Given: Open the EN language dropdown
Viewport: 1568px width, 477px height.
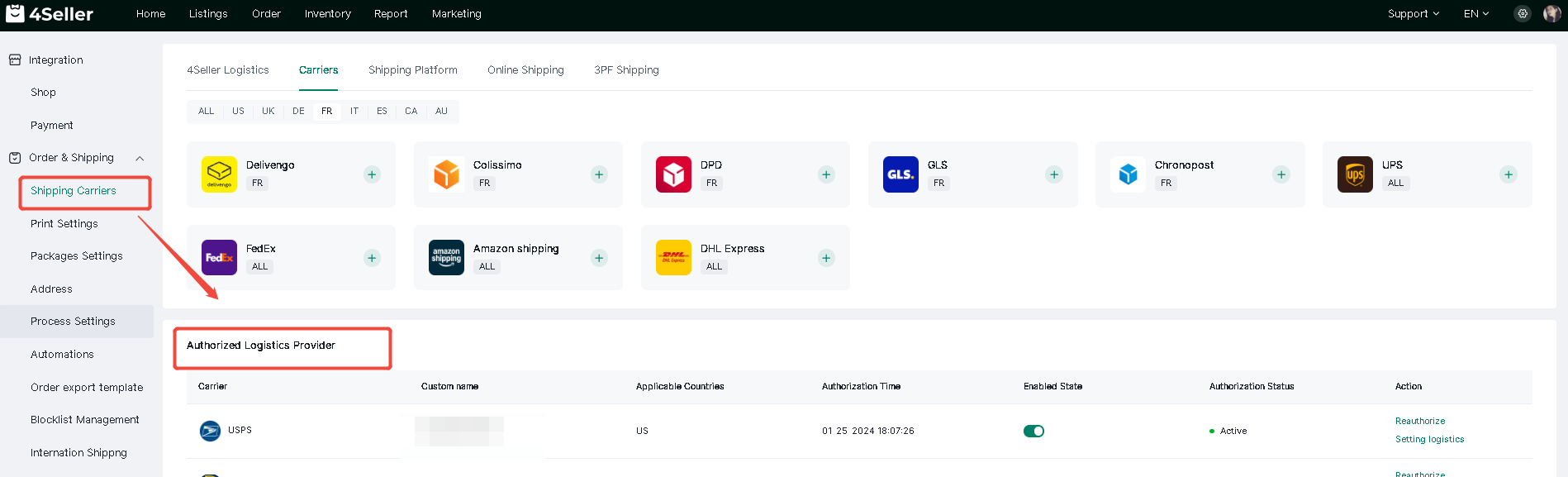Looking at the screenshot, I should [x=1476, y=14].
